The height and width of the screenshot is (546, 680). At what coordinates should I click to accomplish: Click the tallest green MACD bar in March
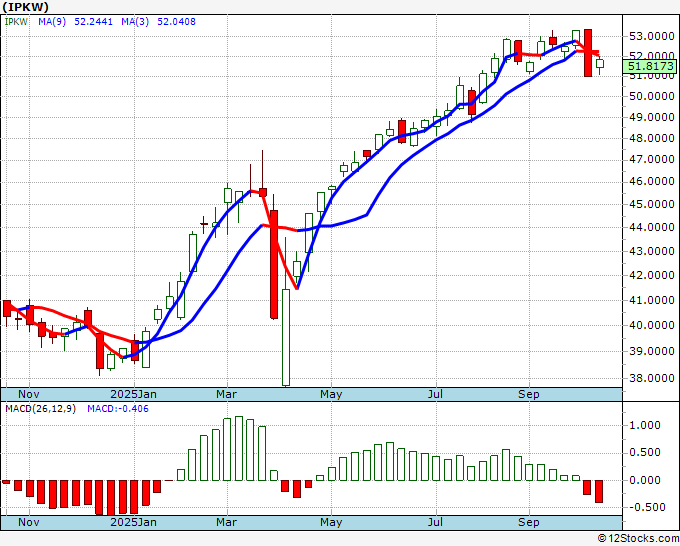pos(239,448)
